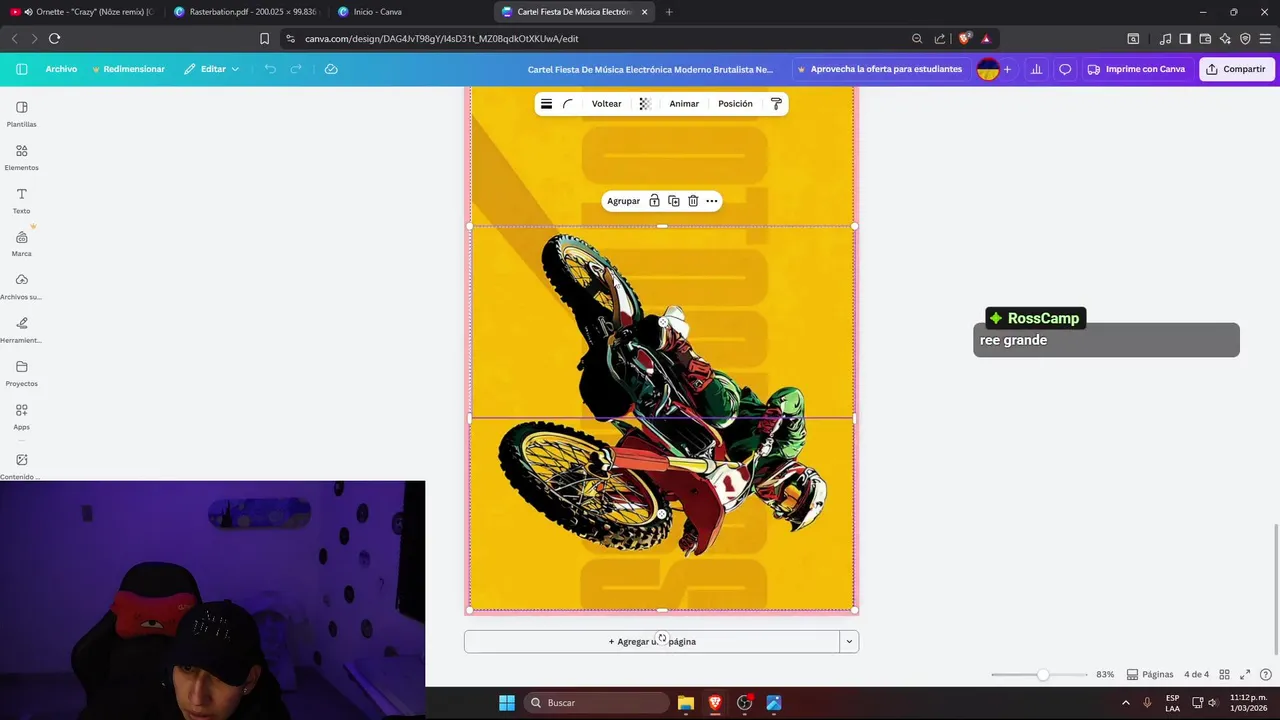Open corner rounding option
The height and width of the screenshot is (720, 1280).
[568, 104]
